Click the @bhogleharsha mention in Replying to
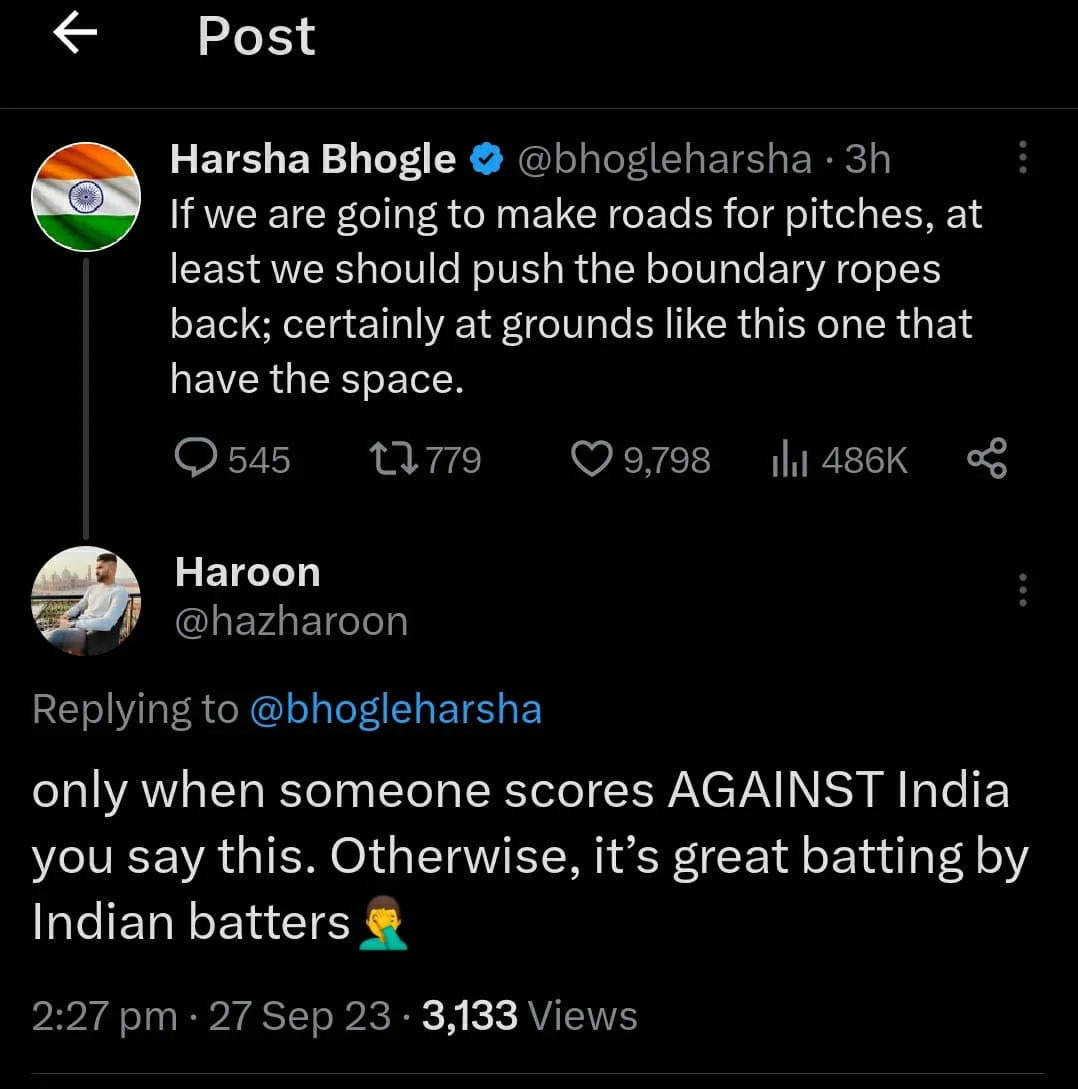Viewport: 1078px width, 1089px height. 395,709
